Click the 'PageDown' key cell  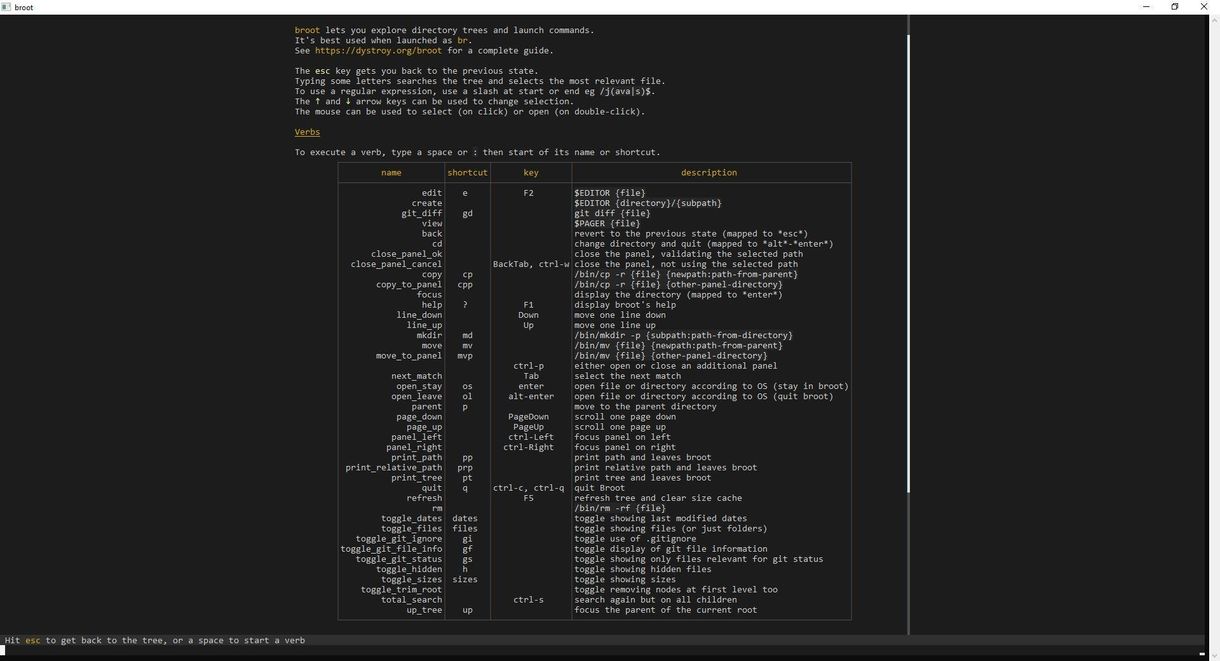pos(529,417)
